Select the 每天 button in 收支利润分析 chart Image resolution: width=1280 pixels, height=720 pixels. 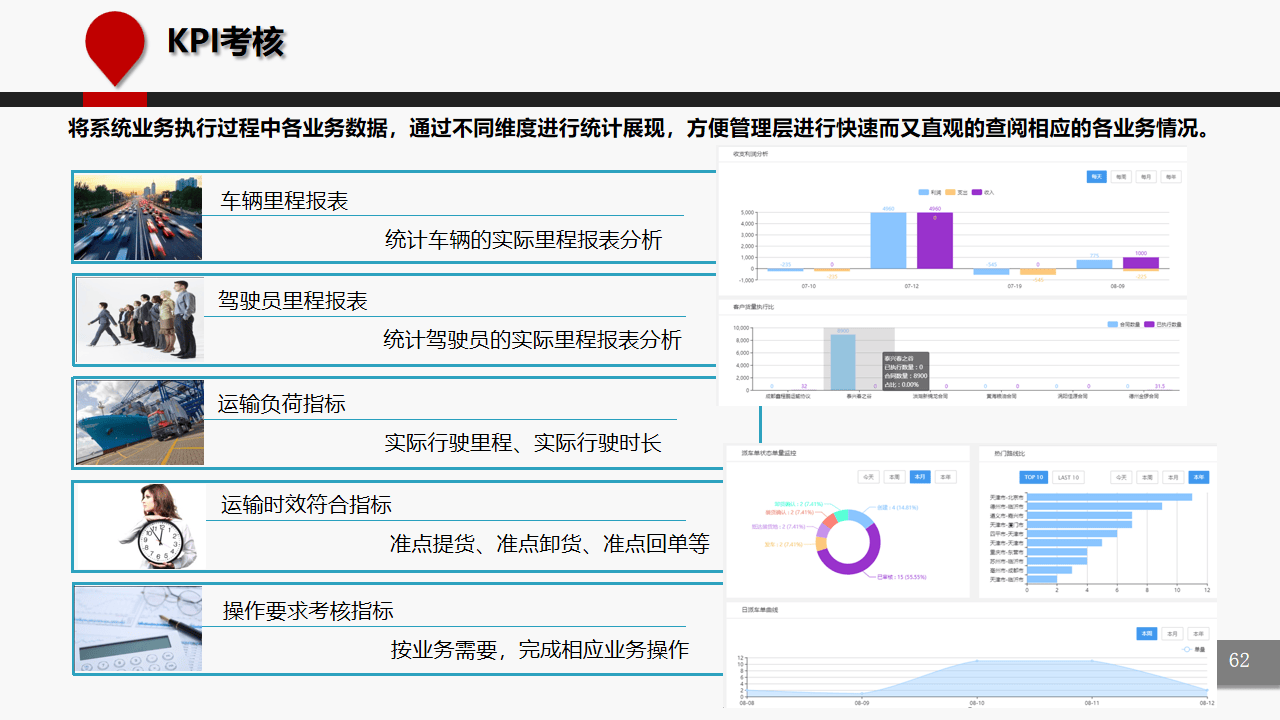point(1096,176)
